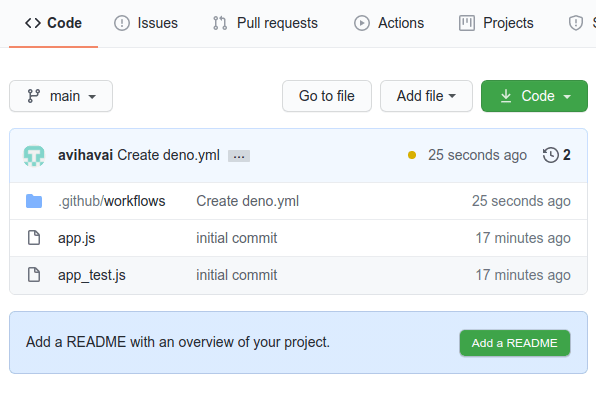The width and height of the screenshot is (596, 398).
Task: Open the green Code download dropdown
Action: tap(534, 96)
